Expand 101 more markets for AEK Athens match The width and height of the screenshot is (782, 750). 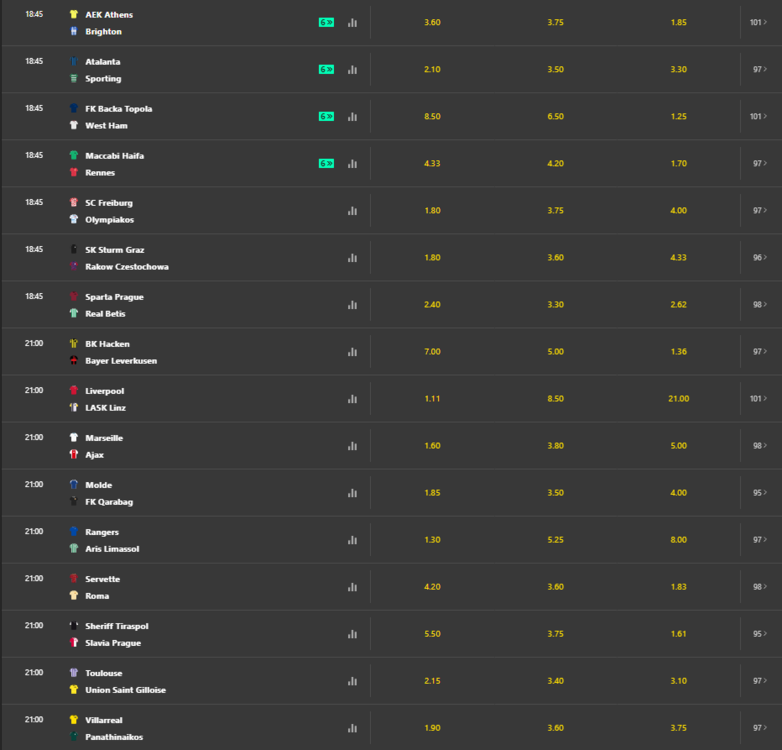pos(759,22)
